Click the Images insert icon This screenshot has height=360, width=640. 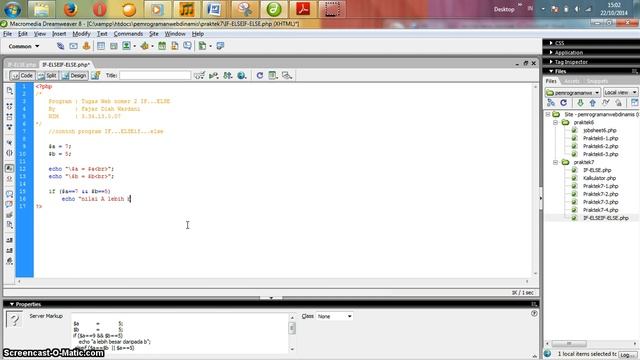(127, 46)
